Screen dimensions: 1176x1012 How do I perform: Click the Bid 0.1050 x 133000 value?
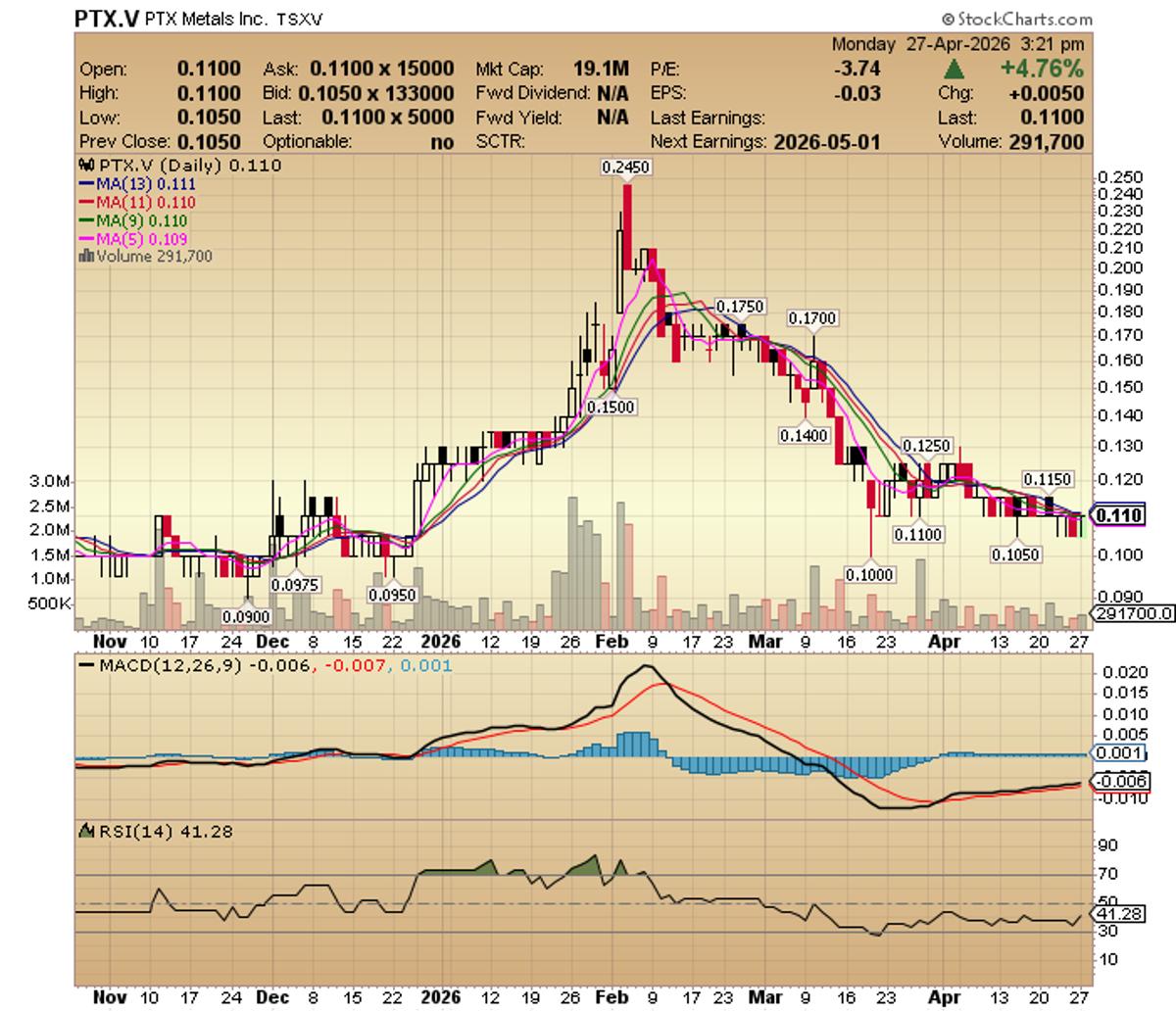click(x=376, y=93)
